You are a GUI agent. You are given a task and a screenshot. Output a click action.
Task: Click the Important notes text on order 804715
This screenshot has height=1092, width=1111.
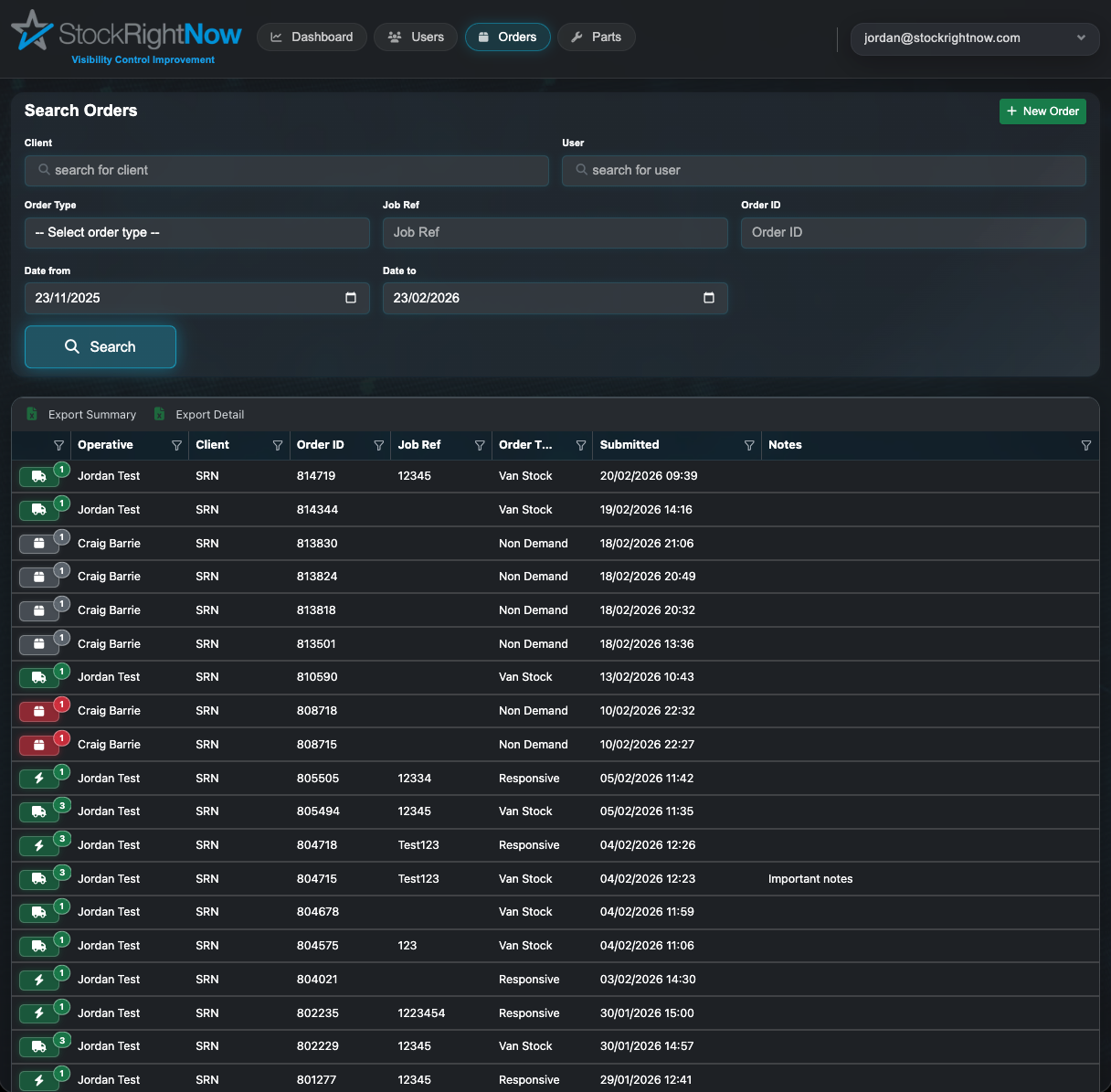(810, 878)
